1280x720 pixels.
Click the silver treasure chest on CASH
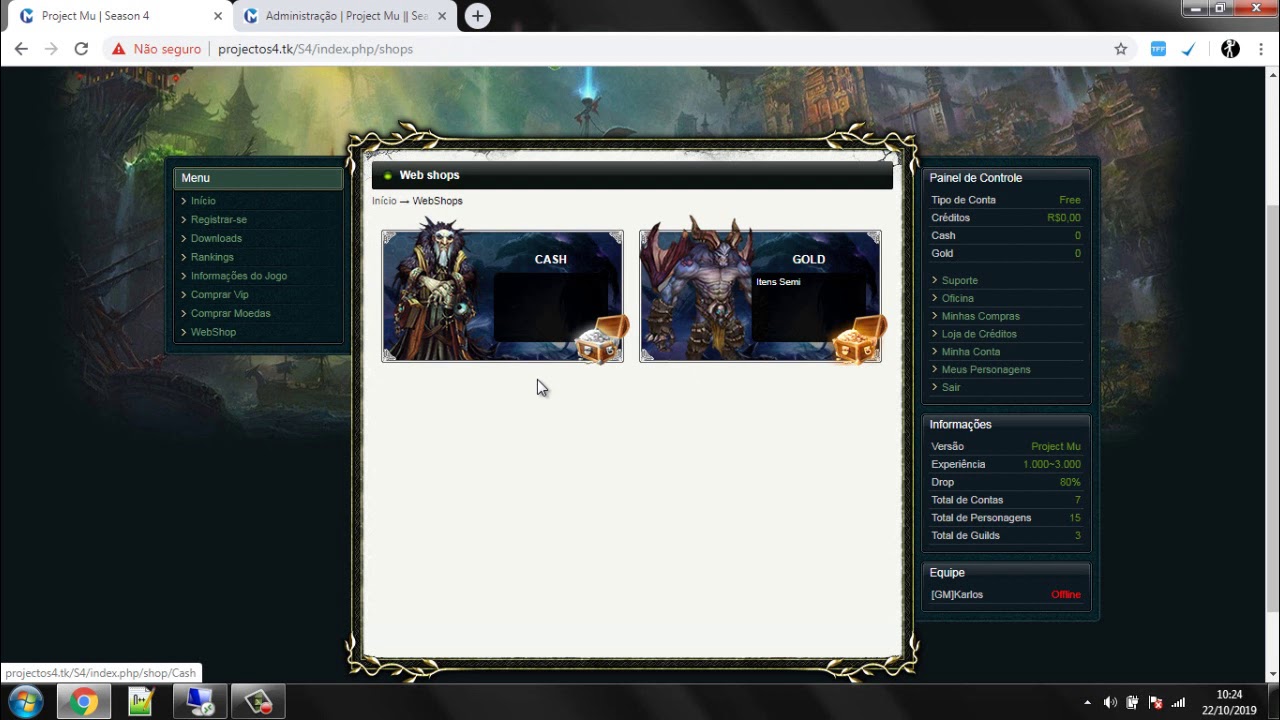click(x=601, y=341)
